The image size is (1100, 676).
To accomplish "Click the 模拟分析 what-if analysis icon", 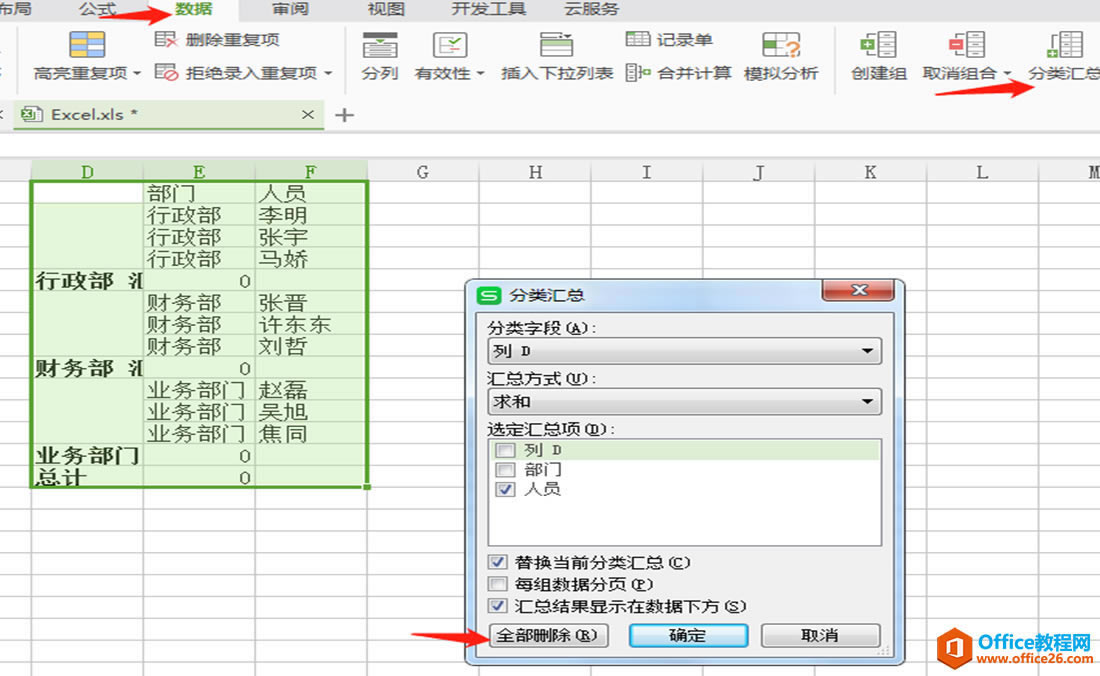I will (781, 45).
